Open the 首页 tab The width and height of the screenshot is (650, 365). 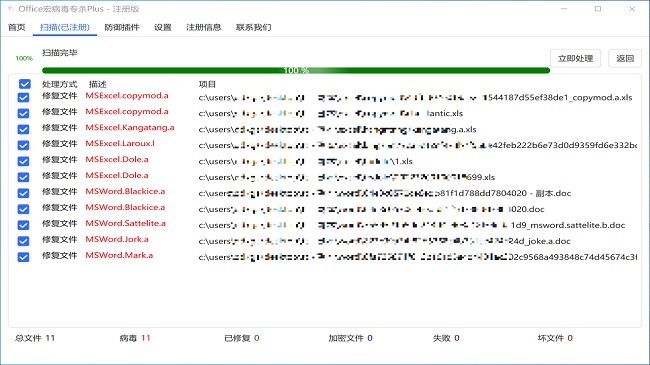coord(17,27)
